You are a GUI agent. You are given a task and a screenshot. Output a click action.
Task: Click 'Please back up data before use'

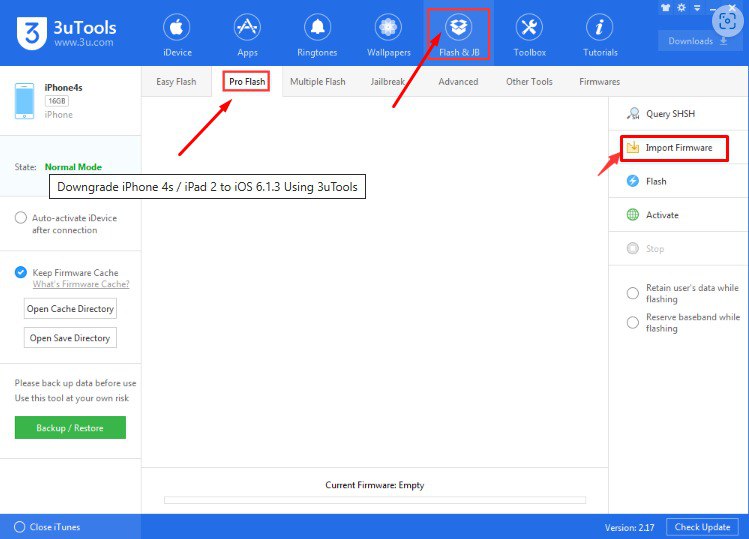click(75, 383)
